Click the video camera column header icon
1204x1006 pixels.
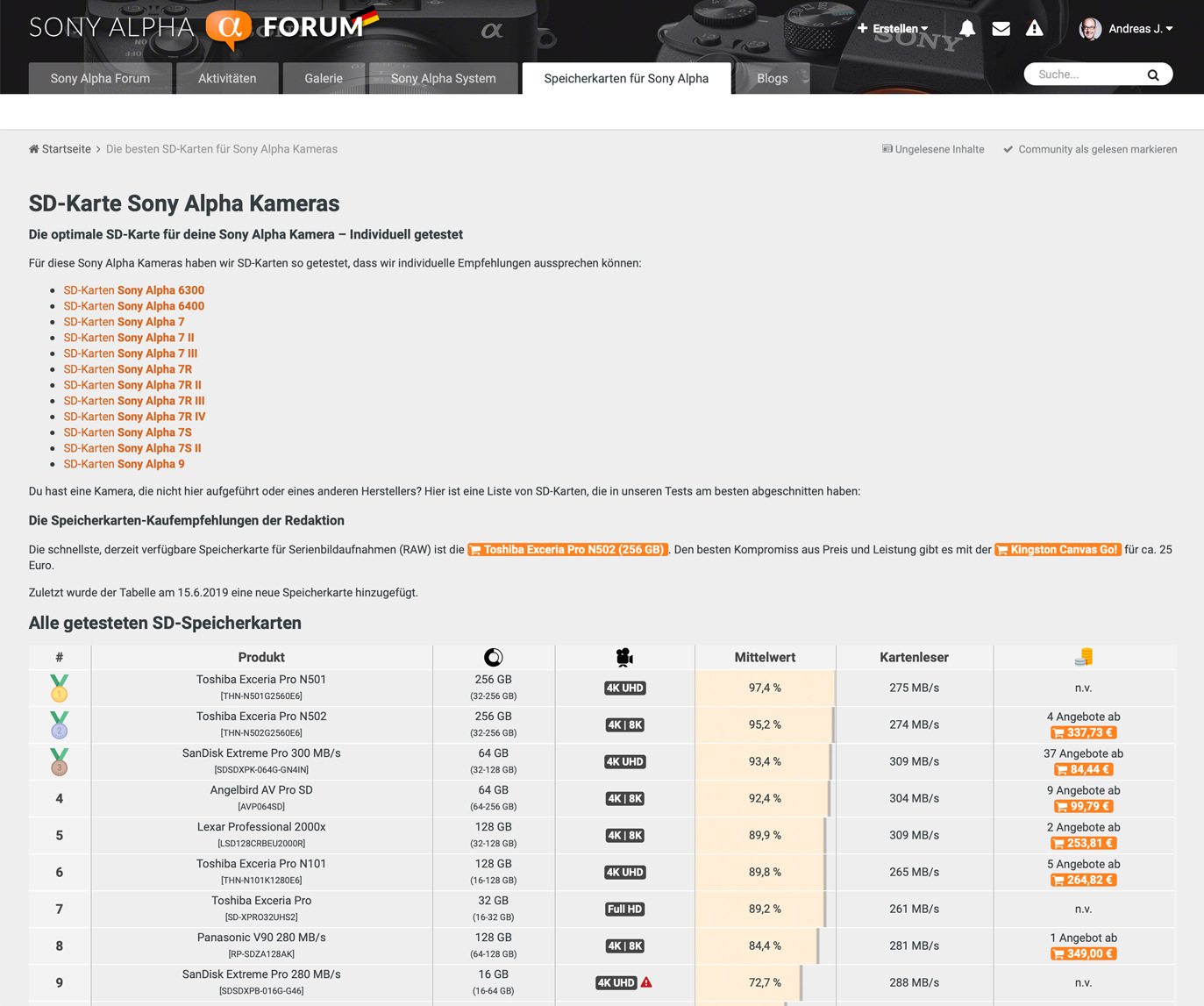[624, 657]
